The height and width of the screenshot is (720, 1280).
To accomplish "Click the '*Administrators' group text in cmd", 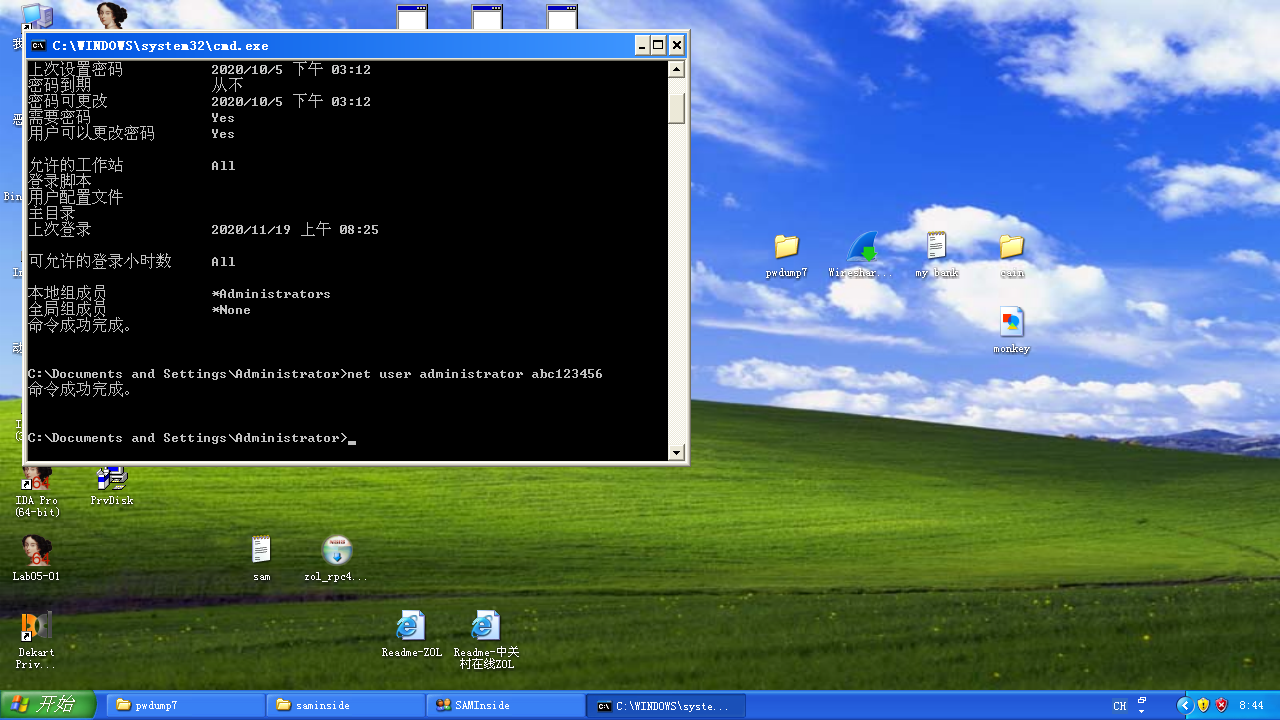I will point(271,294).
